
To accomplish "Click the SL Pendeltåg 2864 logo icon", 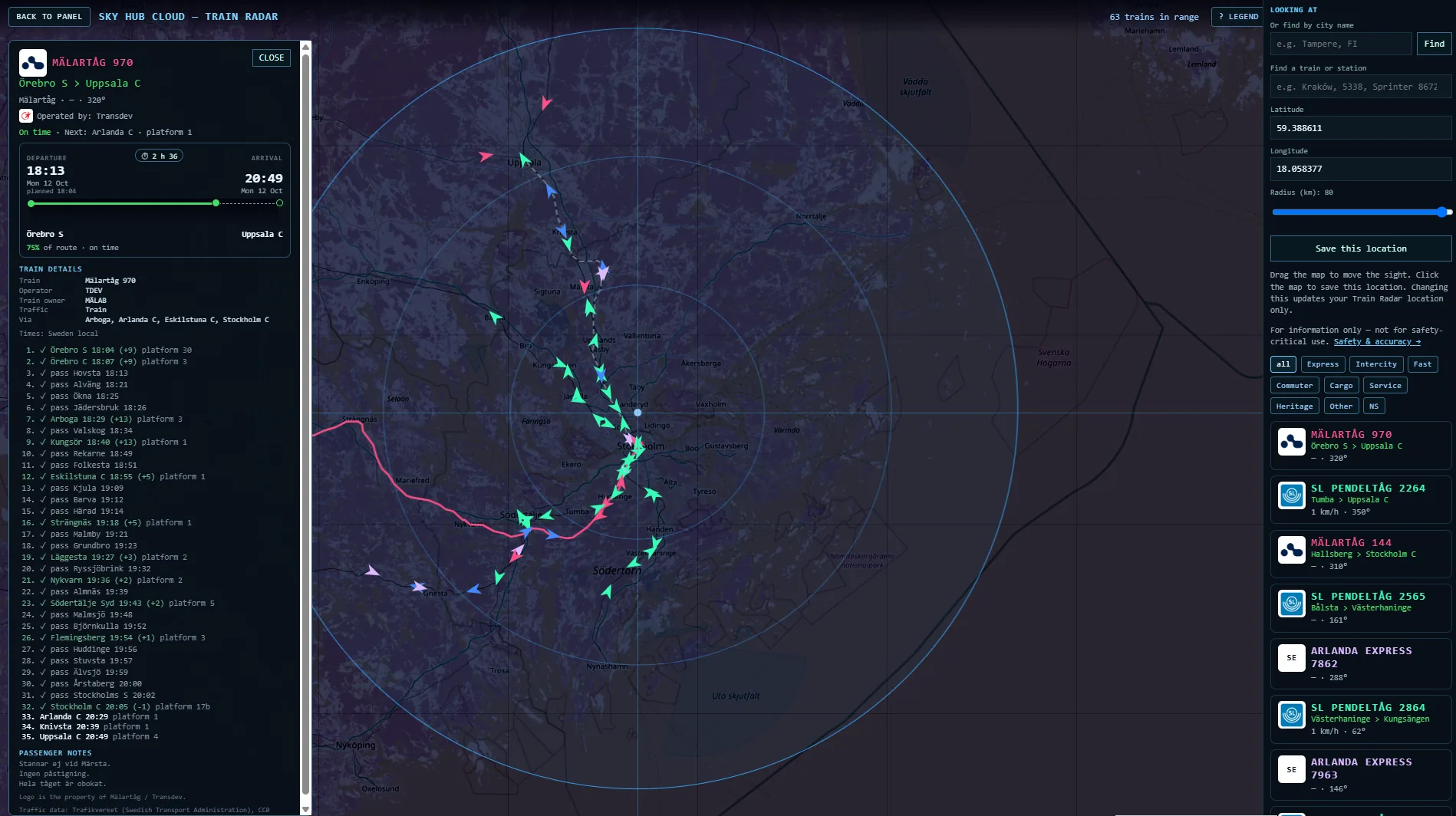I will pos(1292,715).
